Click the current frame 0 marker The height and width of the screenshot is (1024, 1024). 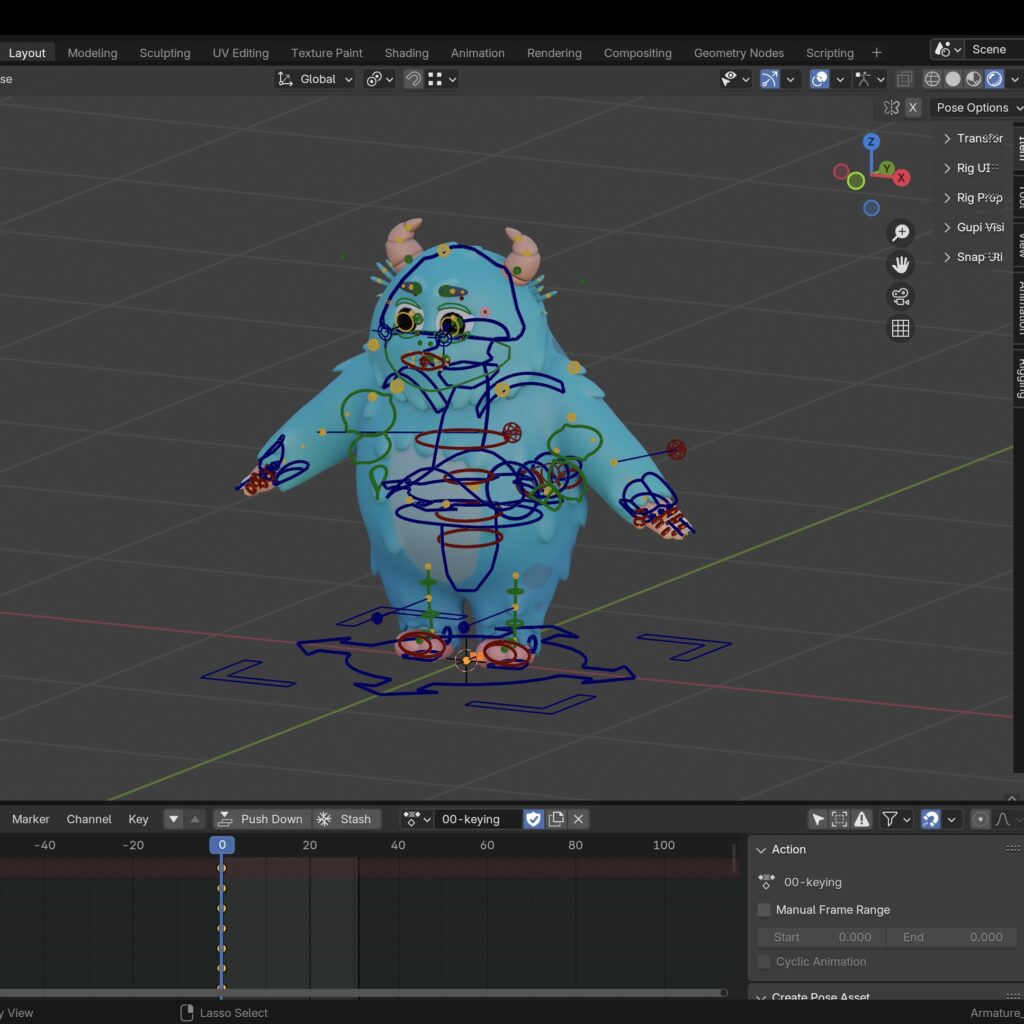click(x=222, y=845)
